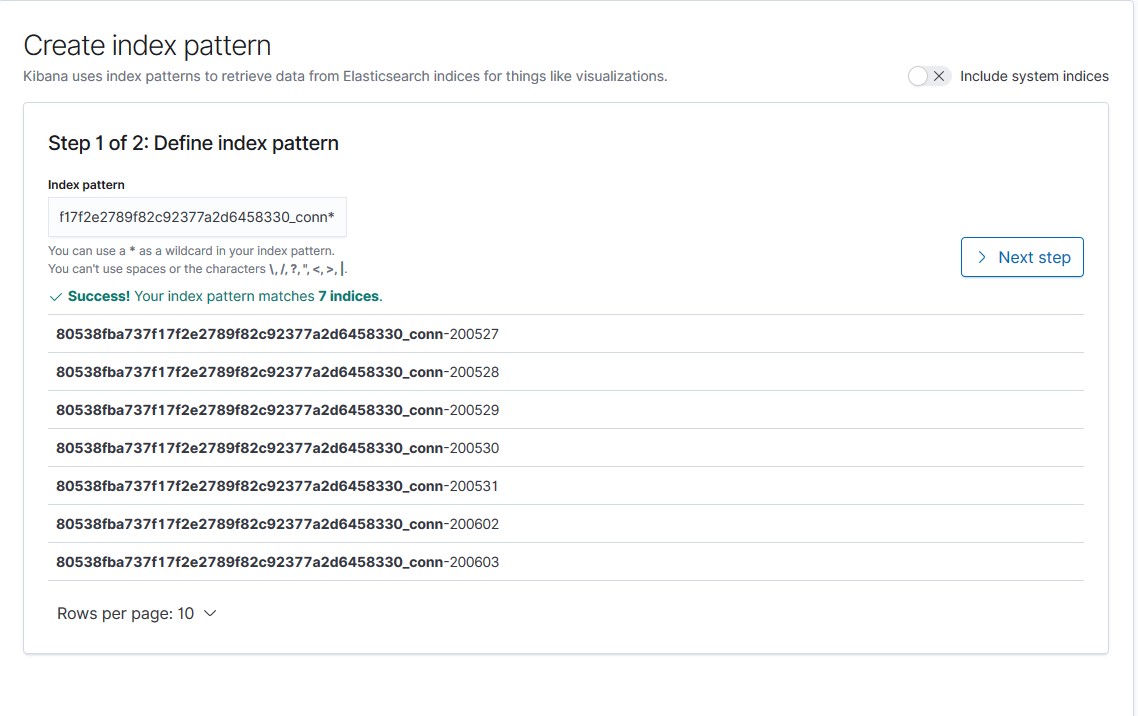The height and width of the screenshot is (716, 1138).
Task: Click the Success! status message
Action: pyautogui.click(x=96, y=296)
